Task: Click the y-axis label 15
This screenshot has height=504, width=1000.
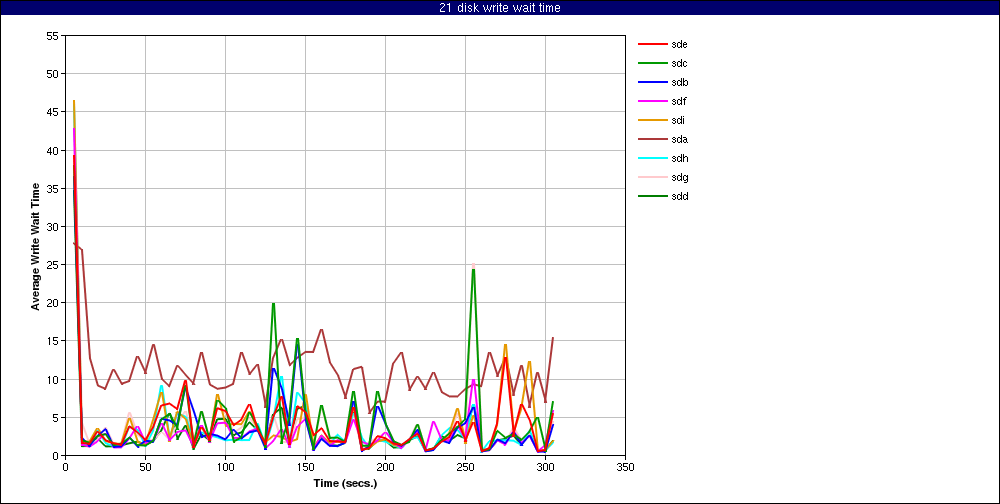Action: 53,341
